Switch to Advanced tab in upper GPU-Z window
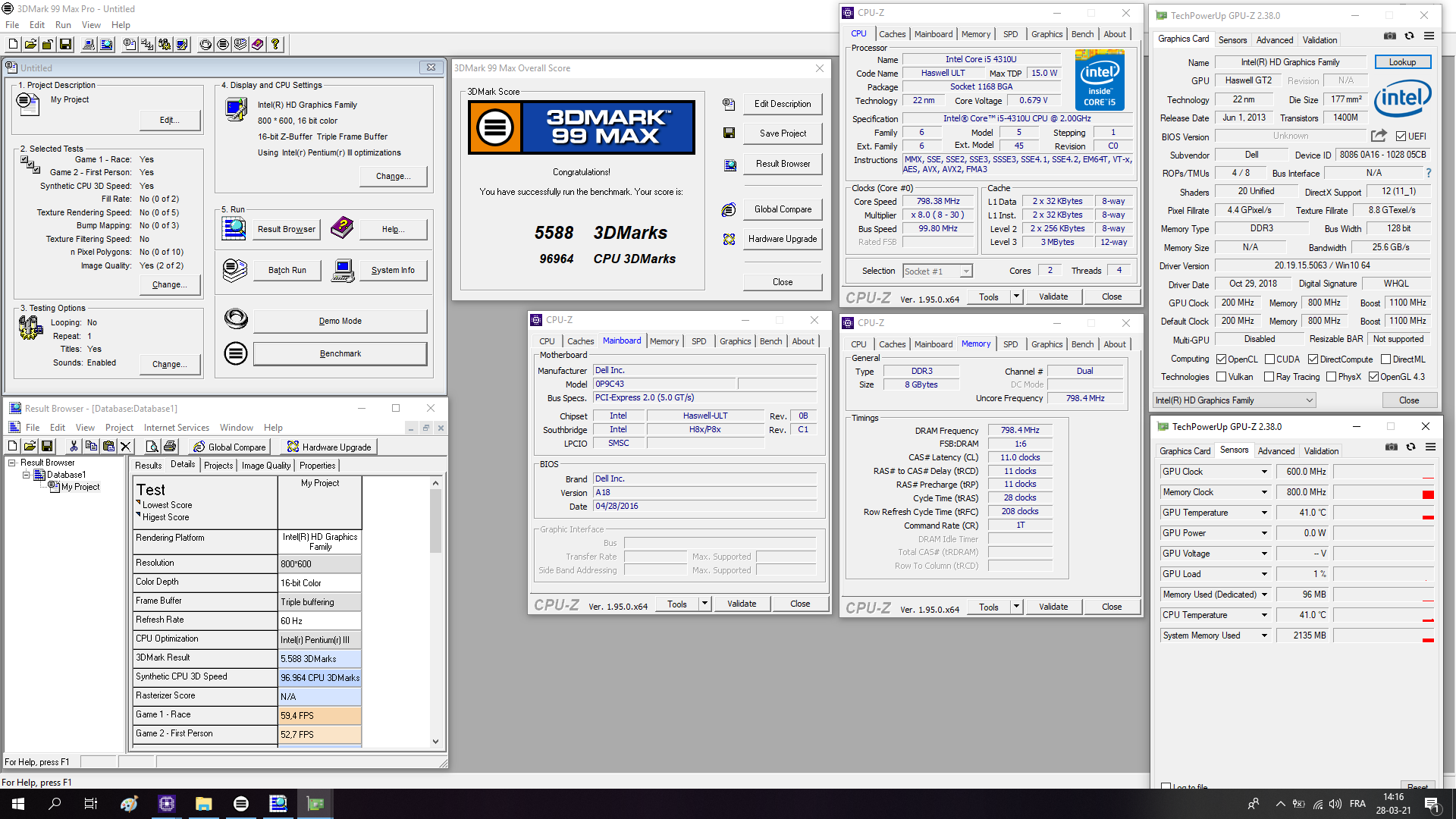1456x819 pixels. click(x=1274, y=40)
